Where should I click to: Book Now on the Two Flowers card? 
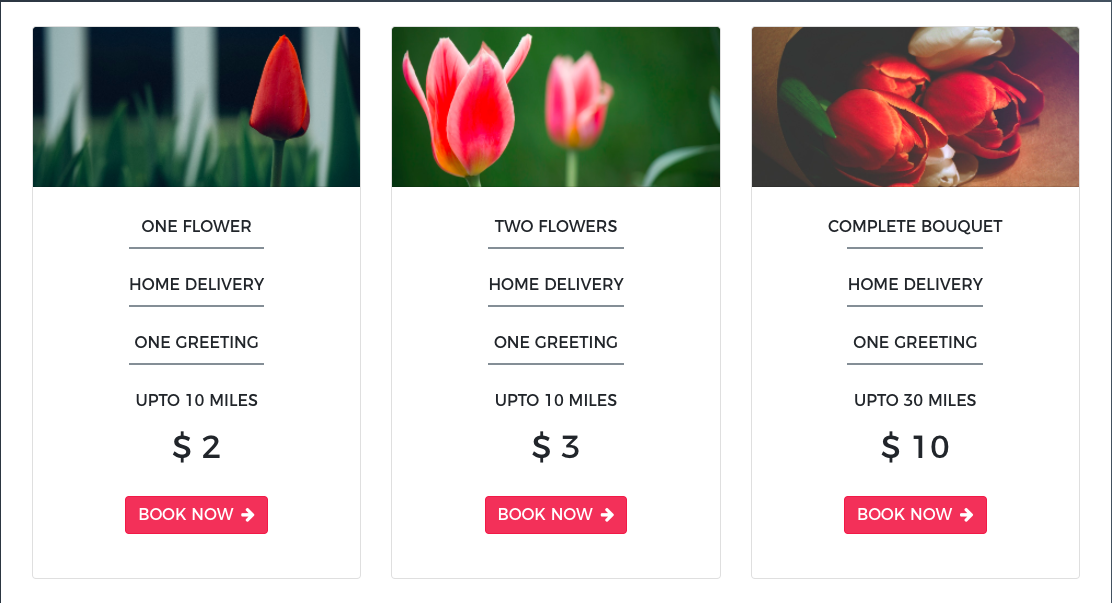(x=556, y=514)
